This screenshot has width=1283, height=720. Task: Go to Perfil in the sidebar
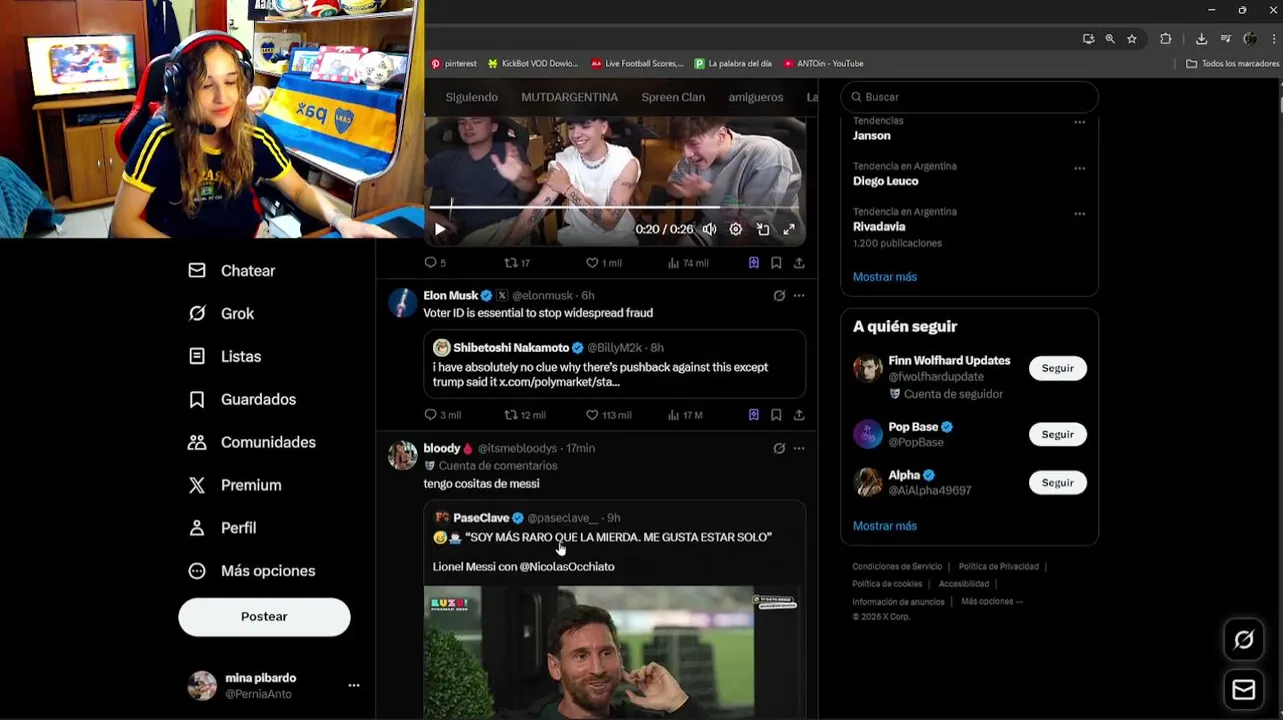click(222, 528)
